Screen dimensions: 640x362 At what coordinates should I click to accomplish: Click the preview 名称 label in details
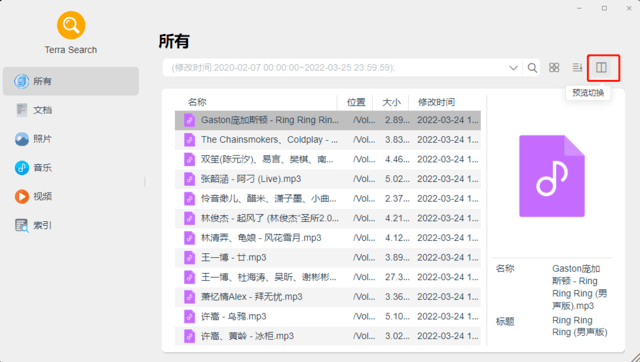pos(505,269)
